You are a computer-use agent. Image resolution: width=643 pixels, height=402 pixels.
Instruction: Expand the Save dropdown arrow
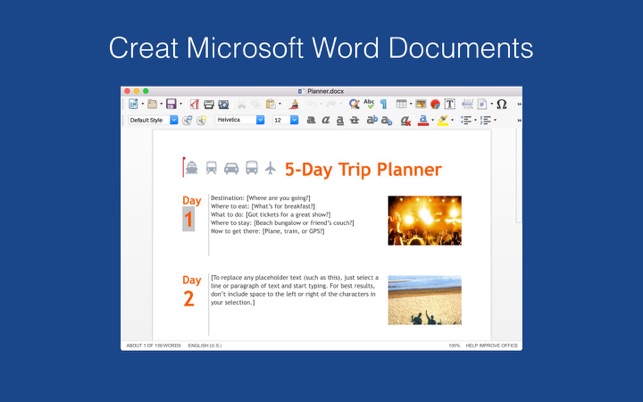(181, 104)
